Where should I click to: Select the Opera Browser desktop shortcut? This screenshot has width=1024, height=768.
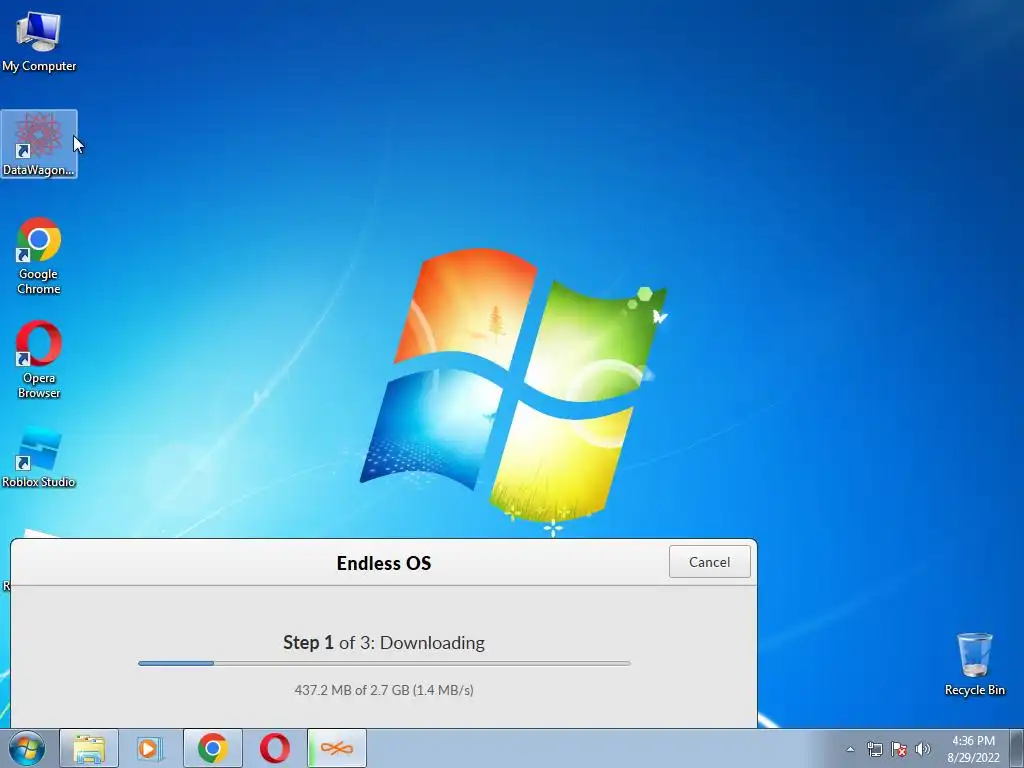tap(39, 360)
